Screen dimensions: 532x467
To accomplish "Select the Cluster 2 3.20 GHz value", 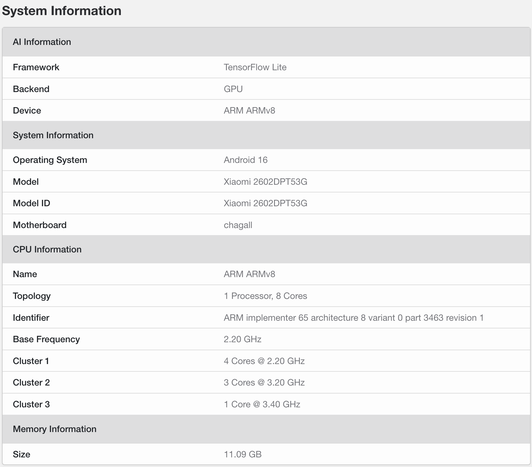I will tap(264, 383).
